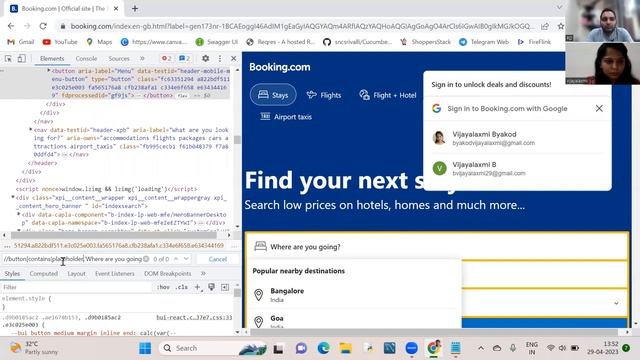
Task: Open the Event Listeners pane tab
Action: [x=115, y=273]
